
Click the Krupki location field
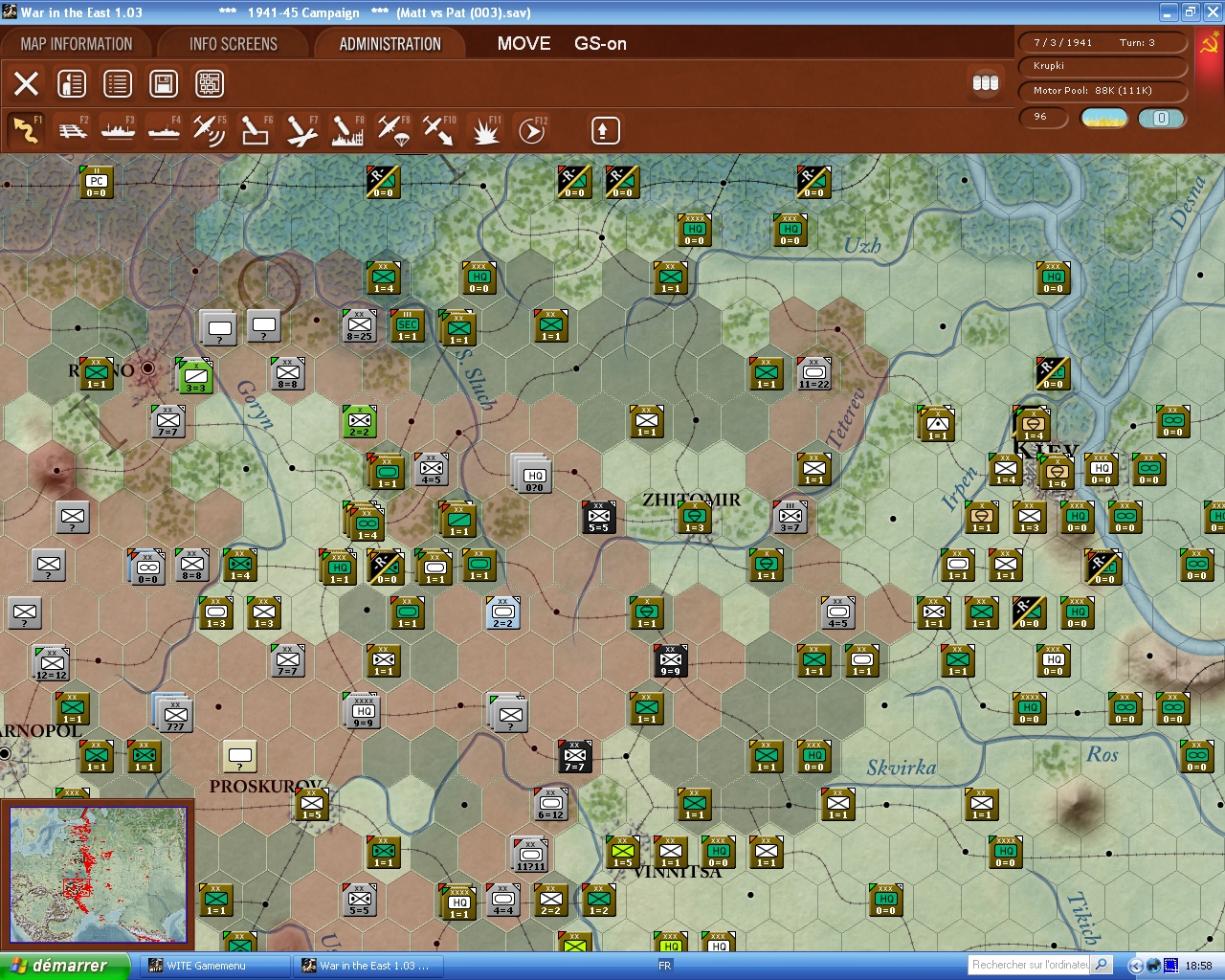point(1102,66)
